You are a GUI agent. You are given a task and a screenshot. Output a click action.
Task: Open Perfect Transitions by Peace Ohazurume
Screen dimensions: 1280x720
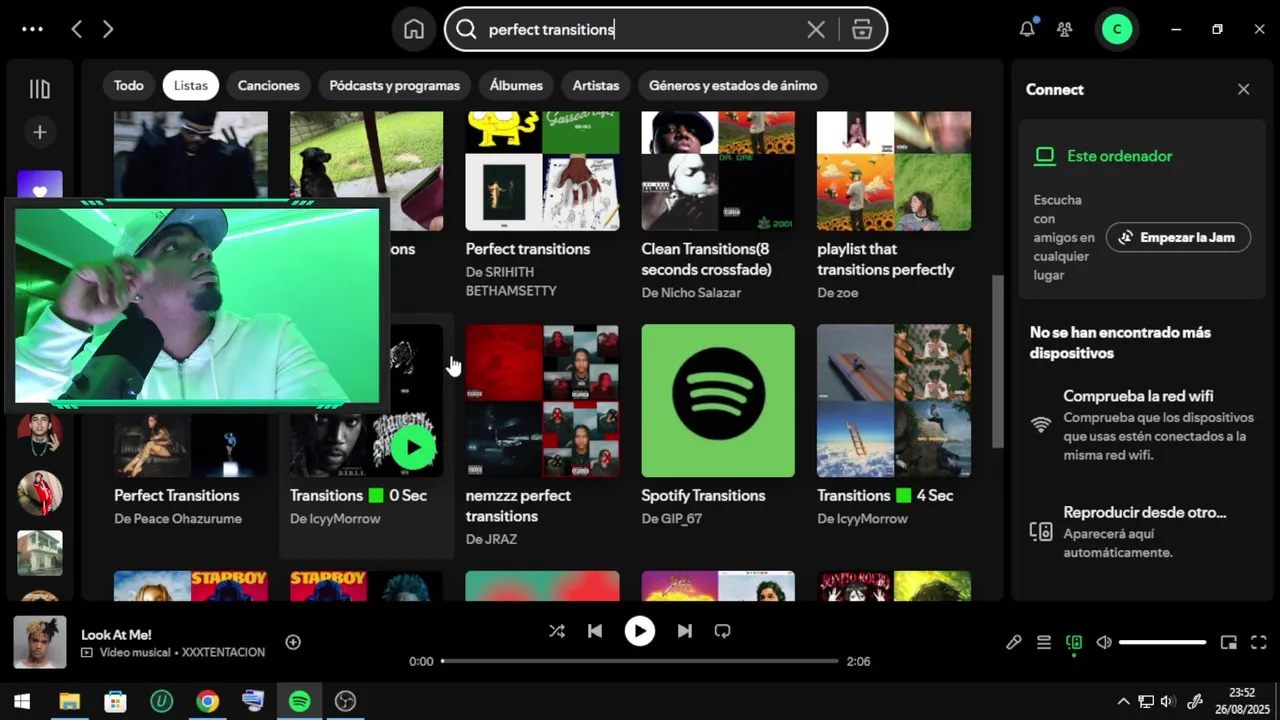176,495
